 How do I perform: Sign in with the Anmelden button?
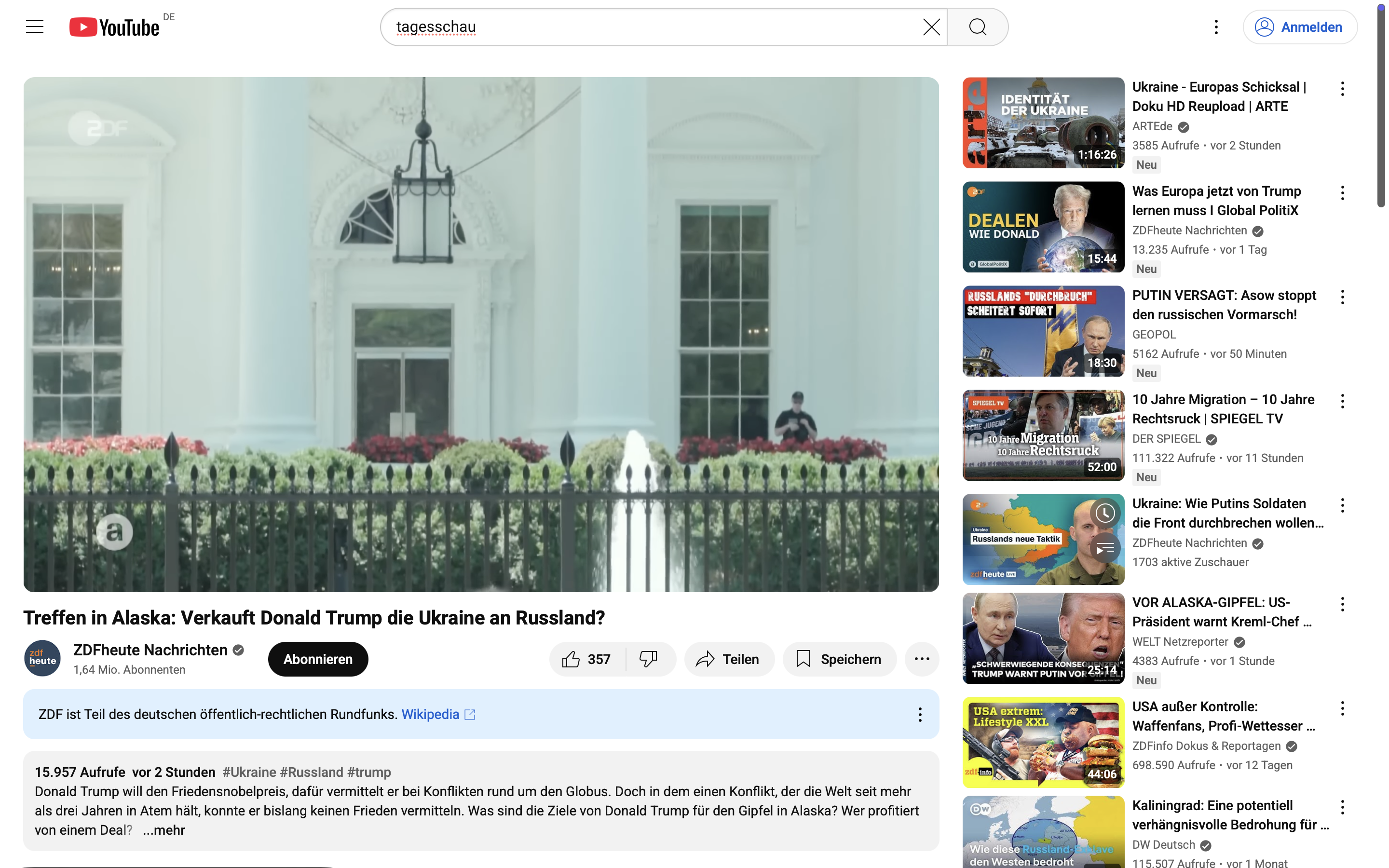click(1299, 27)
